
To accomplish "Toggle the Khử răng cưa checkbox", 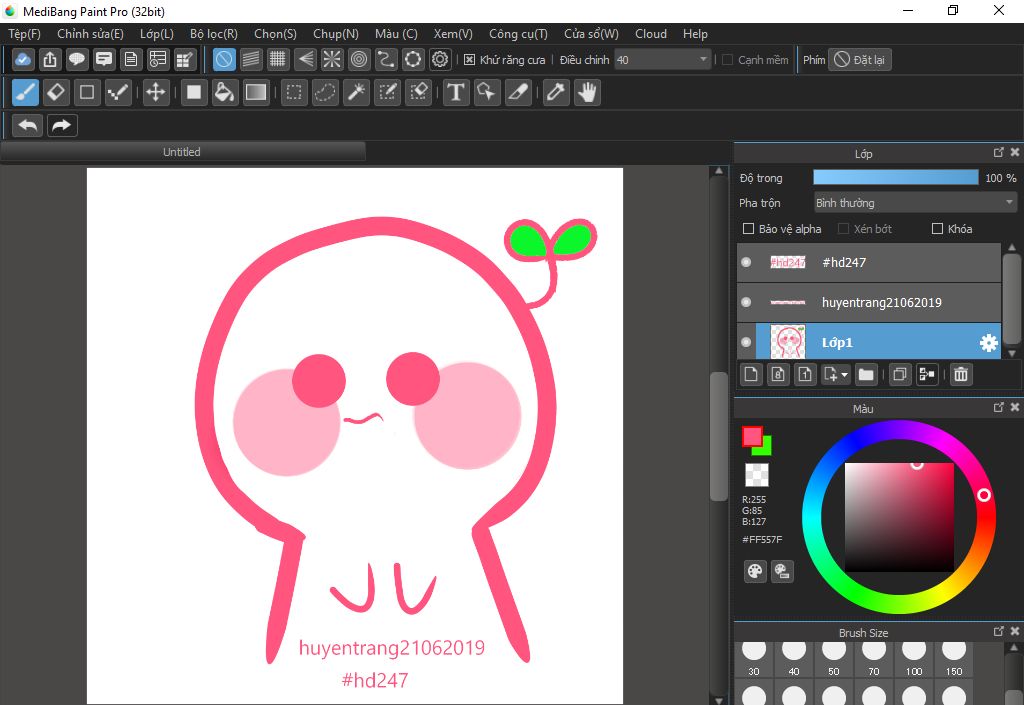I will tap(470, 60).
